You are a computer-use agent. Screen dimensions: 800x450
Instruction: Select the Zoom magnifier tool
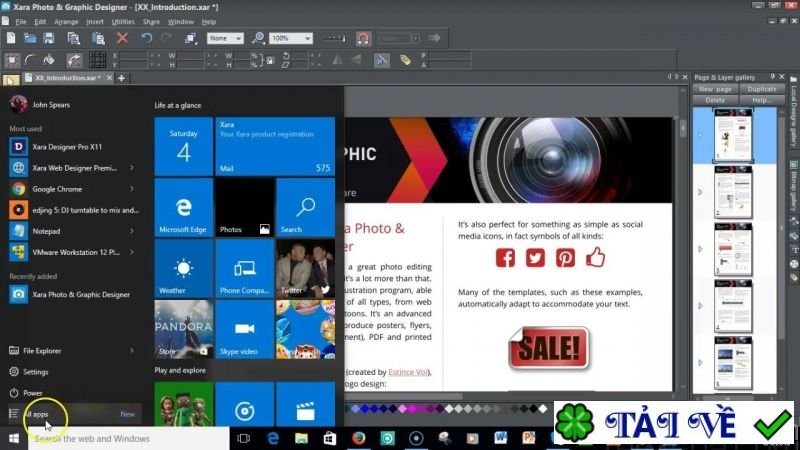pos(258,38)
